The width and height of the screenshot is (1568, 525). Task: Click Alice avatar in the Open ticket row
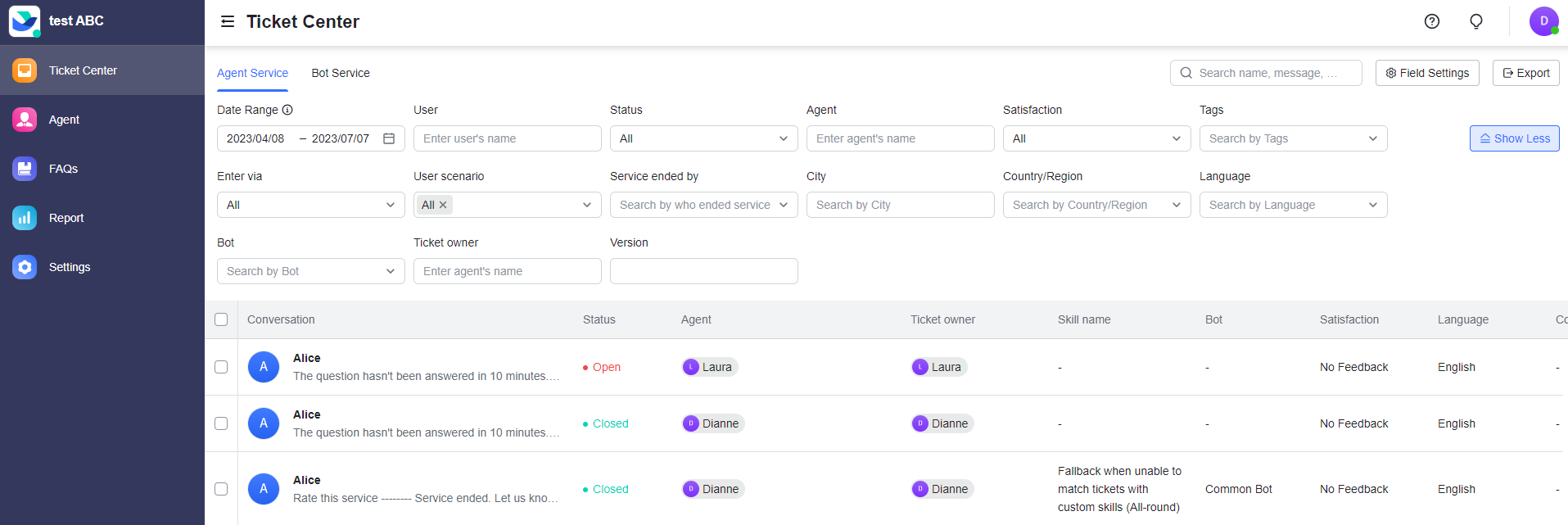pyautogui.click(x=264, y=367)
